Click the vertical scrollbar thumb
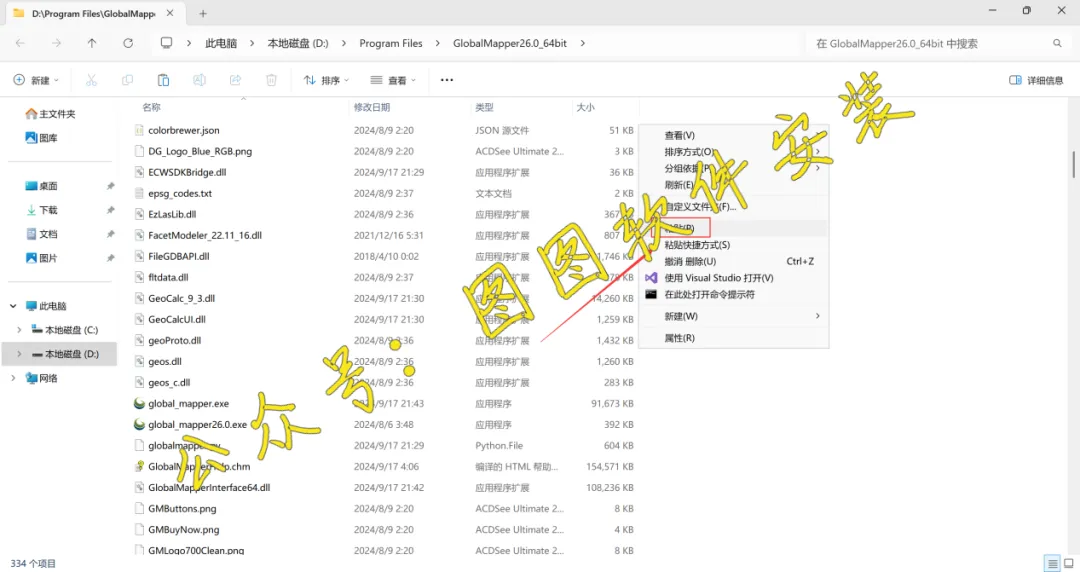1080x572 pixels. [x=1073, y=164]
